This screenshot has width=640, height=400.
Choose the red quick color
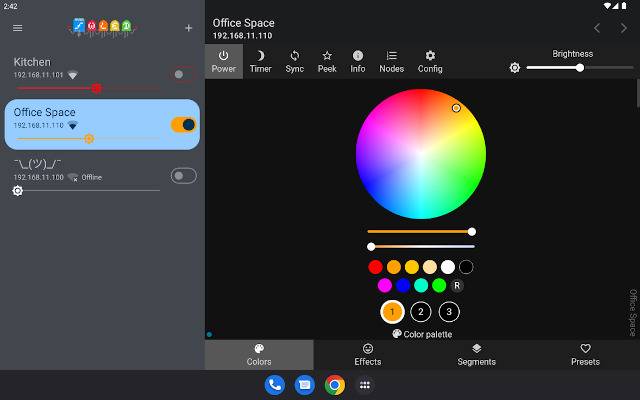(376, 267)
